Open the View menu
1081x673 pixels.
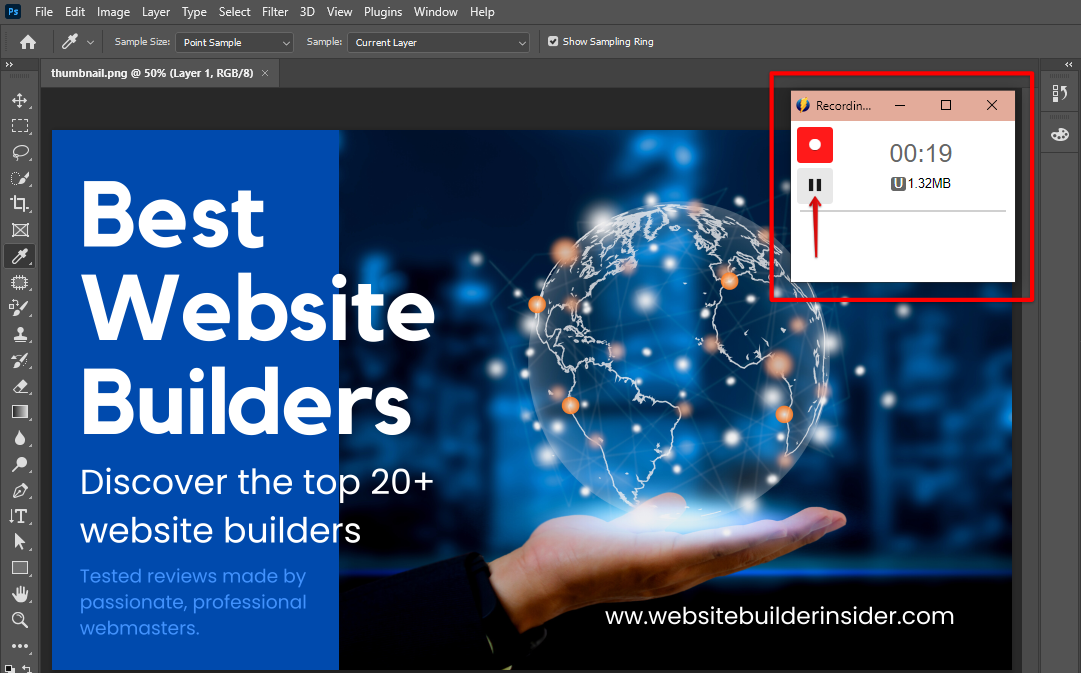(x=339, y=12)
